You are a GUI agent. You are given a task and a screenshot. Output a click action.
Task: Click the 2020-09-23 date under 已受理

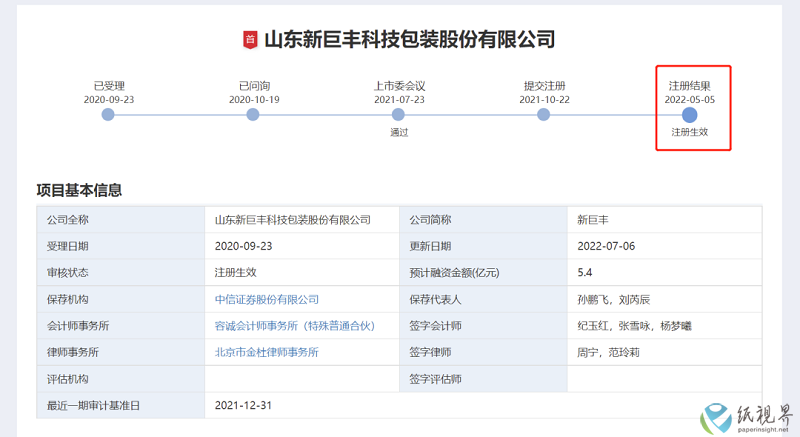[x=109, y=99]
